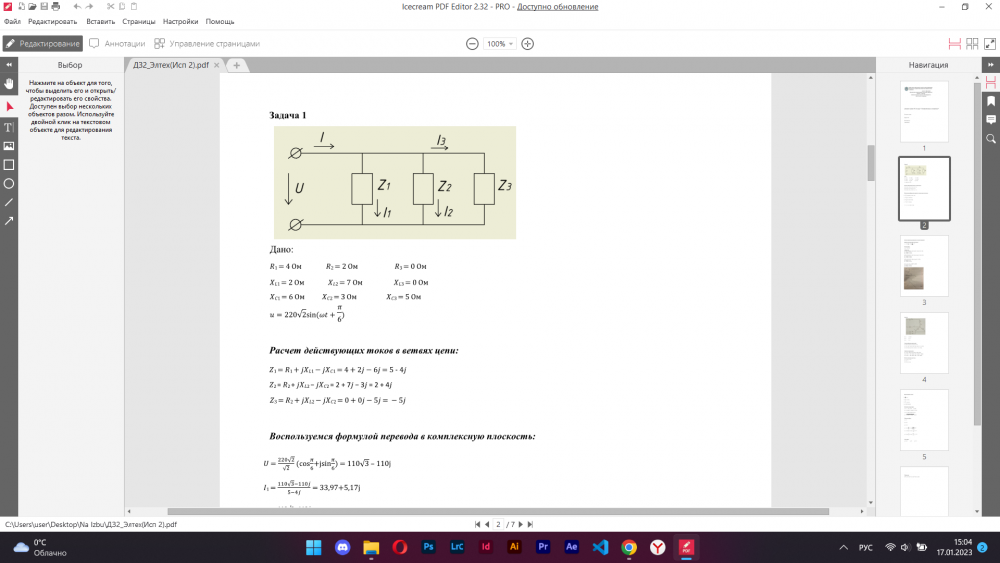Open the search panel with magnifier
Viewport: 1000px width, 563px height.
990,138
